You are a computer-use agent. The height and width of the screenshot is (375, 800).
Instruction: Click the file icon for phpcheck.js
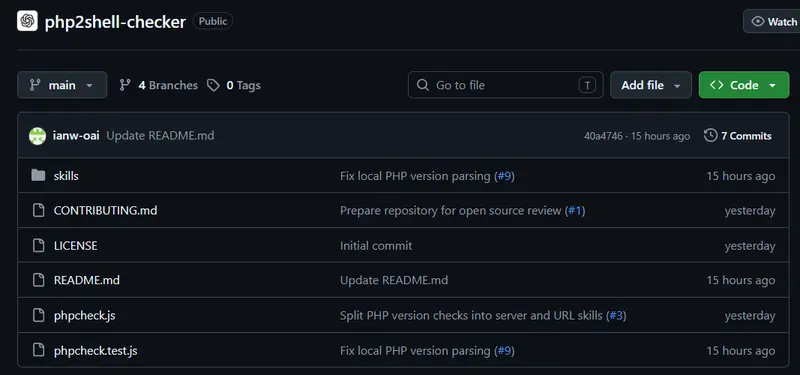coord(38,315)
